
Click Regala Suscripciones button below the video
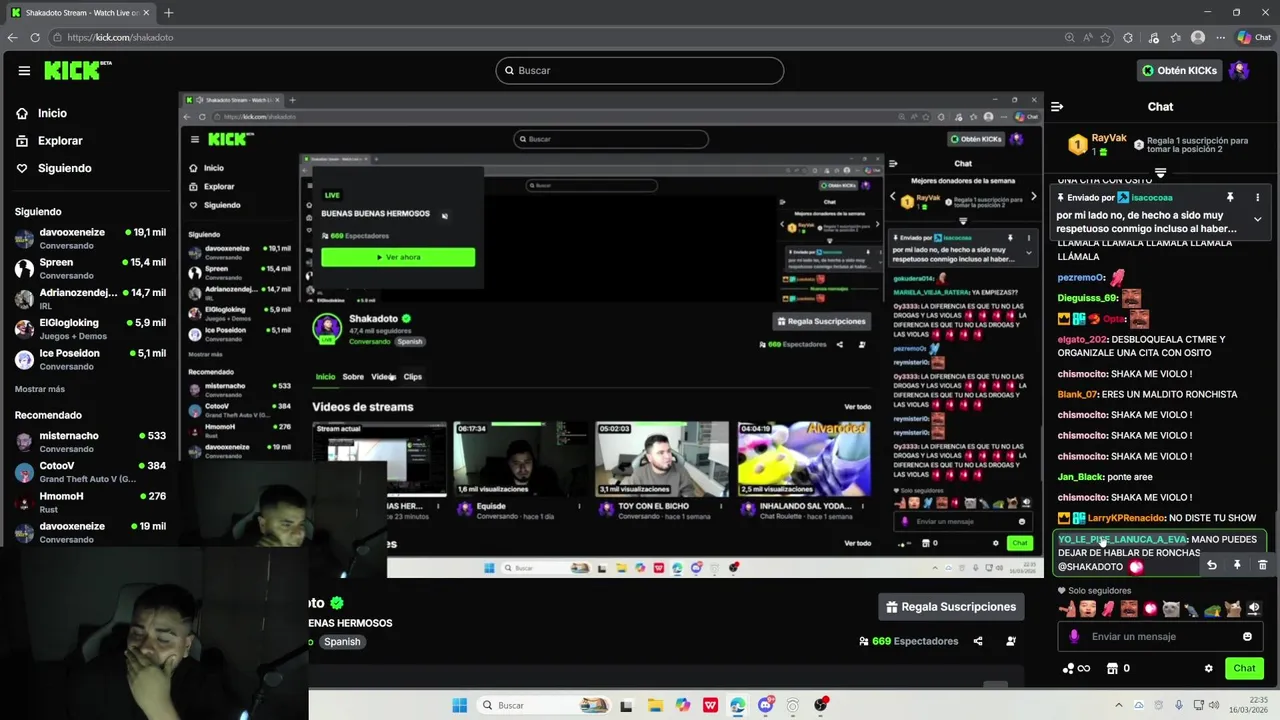[x=951, y=607]
